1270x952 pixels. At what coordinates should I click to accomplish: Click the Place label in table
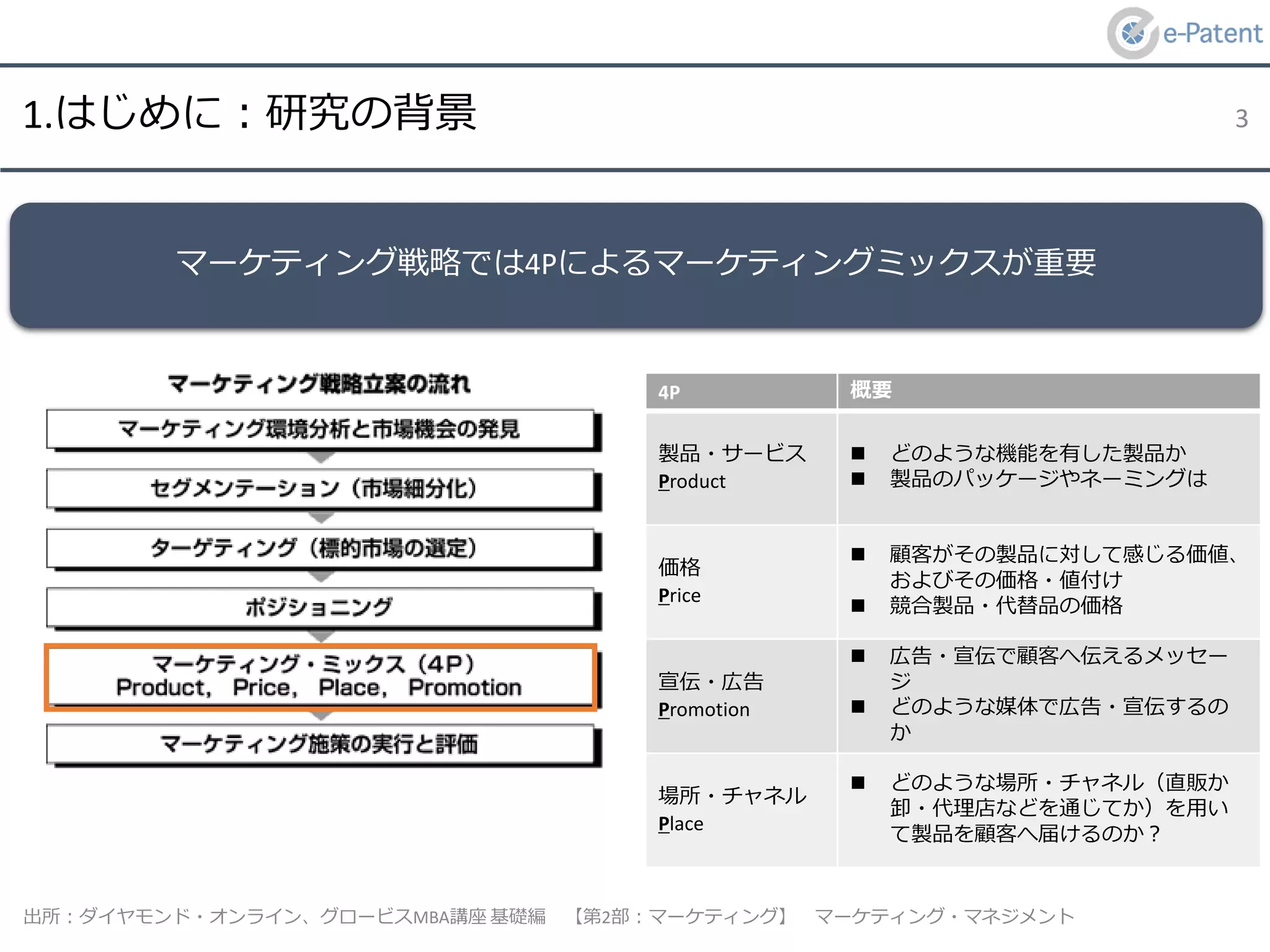[680, 824]
